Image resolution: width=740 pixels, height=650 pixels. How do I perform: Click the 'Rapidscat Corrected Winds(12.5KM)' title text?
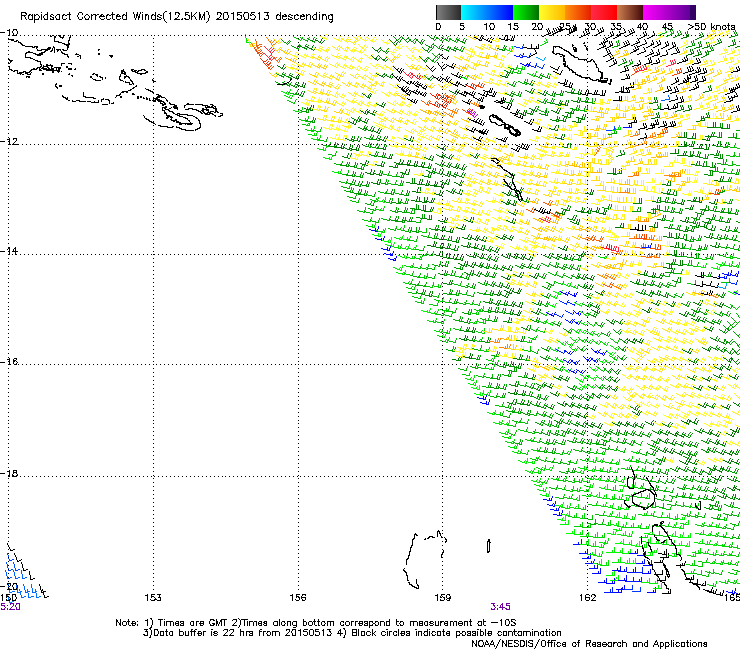(x=115, y=17)
